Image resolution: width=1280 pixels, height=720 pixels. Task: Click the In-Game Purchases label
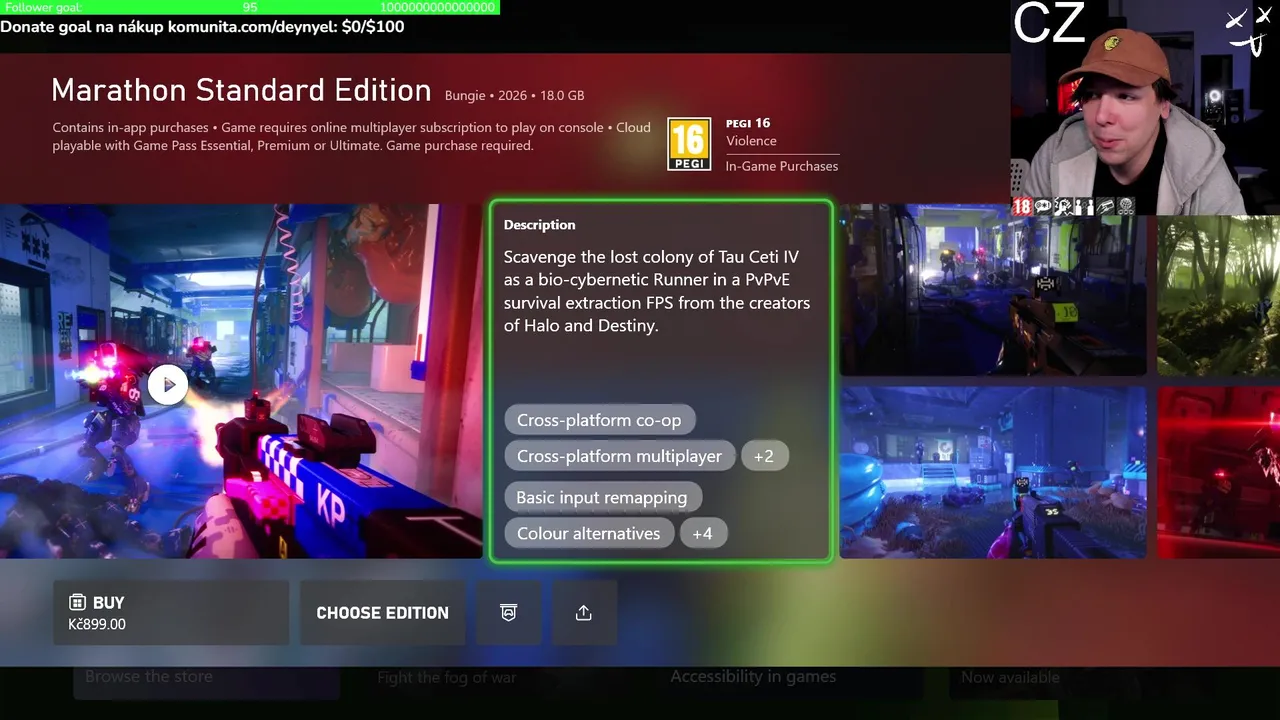tap(782, 166)
